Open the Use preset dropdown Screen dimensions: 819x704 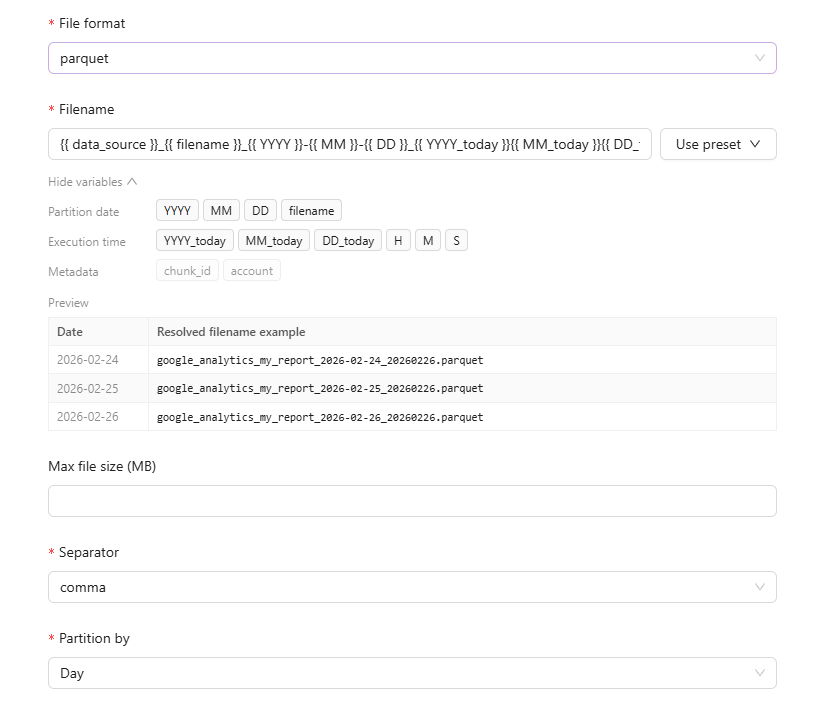coord(717,144)
